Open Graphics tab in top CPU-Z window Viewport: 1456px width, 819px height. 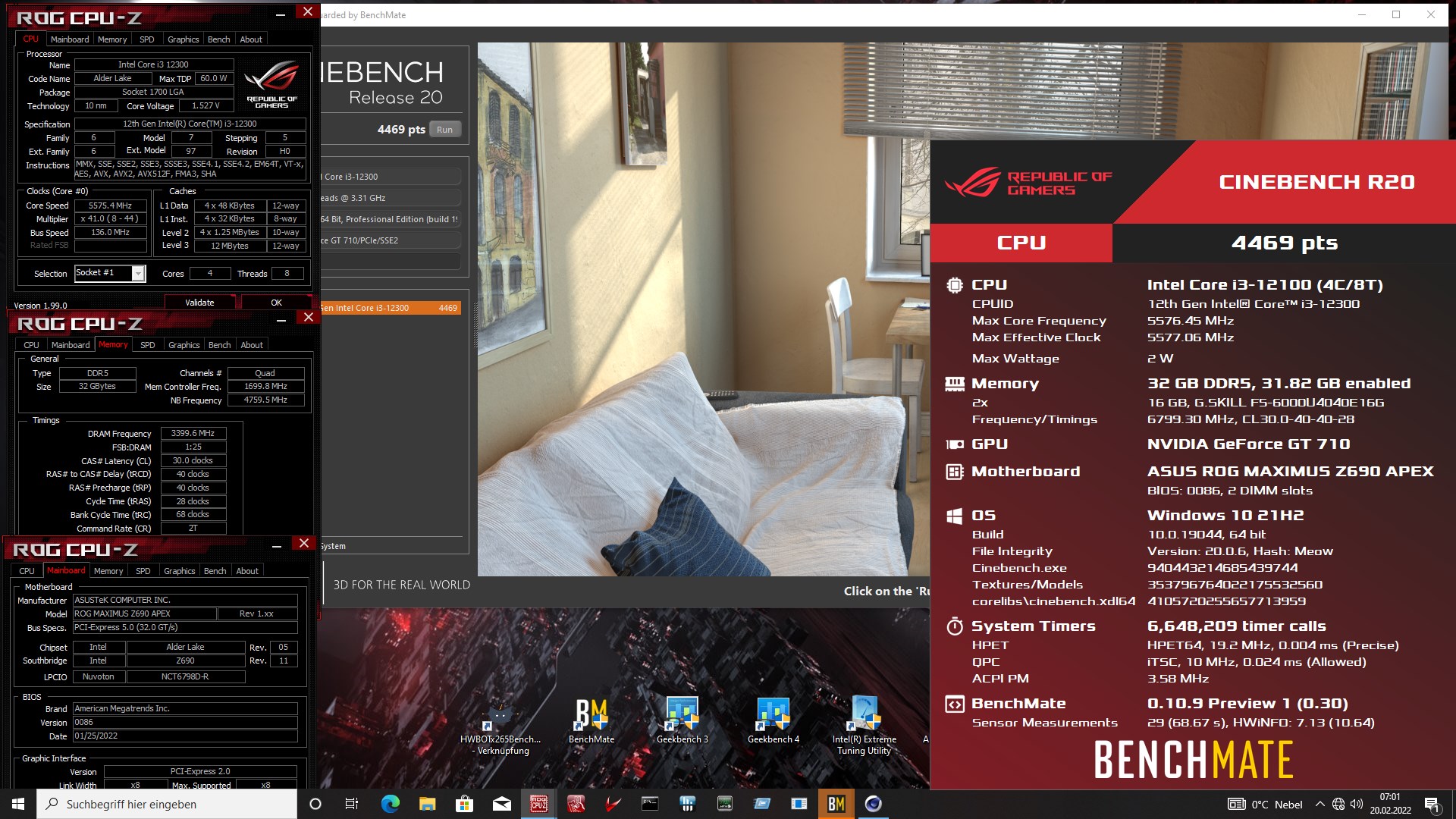click(184, 39)
